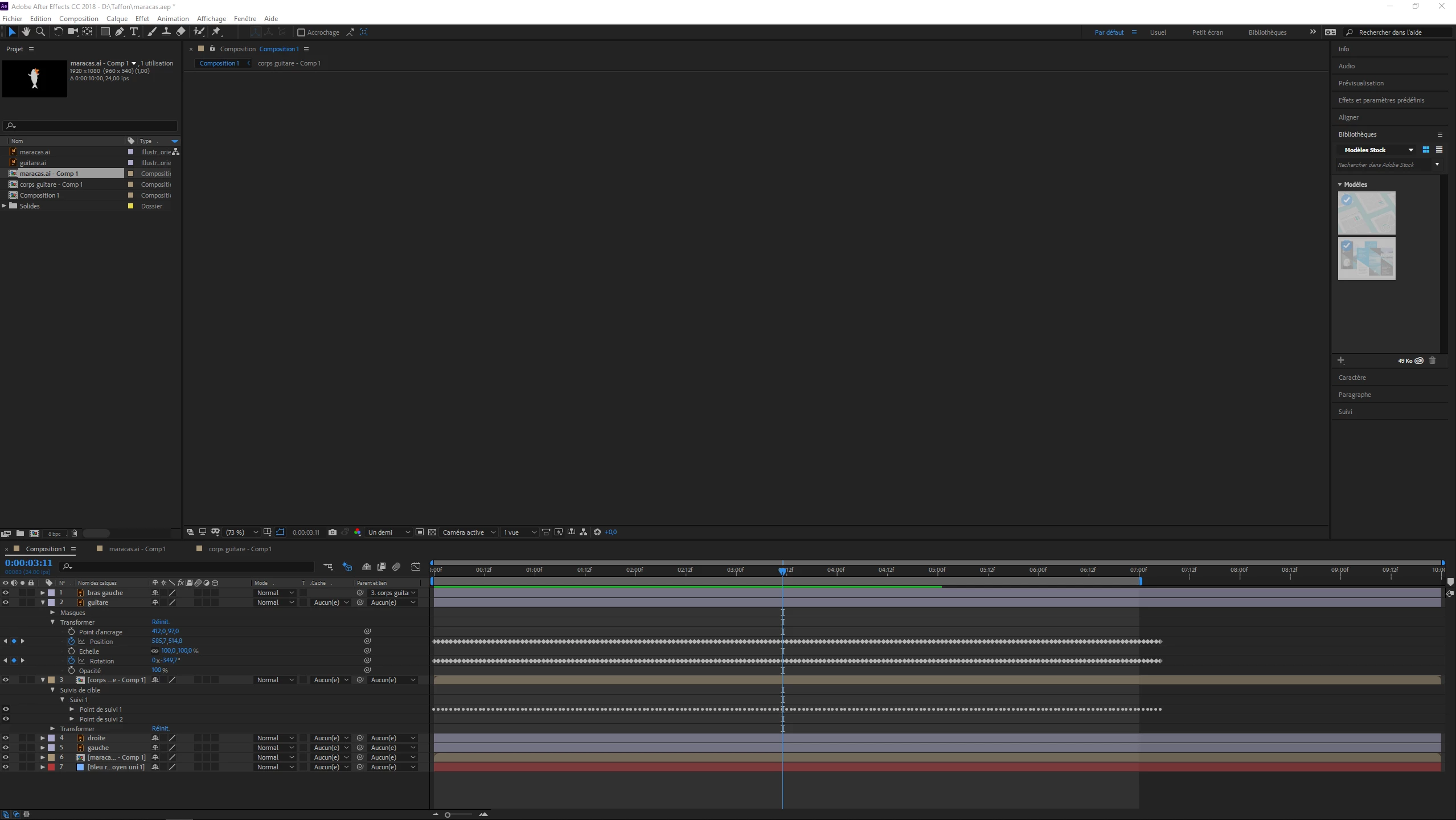The height and width of the screenshot is (820, 1456).
Task: Select the Clone Stamp tool
Action: (166, 32)
